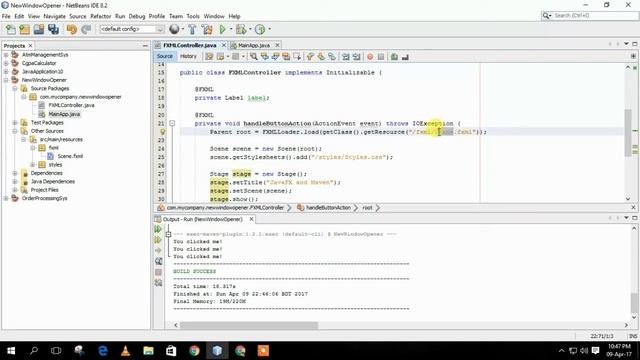
Task: Collapse the code fold on line 21
Action: tap(172, 123)
